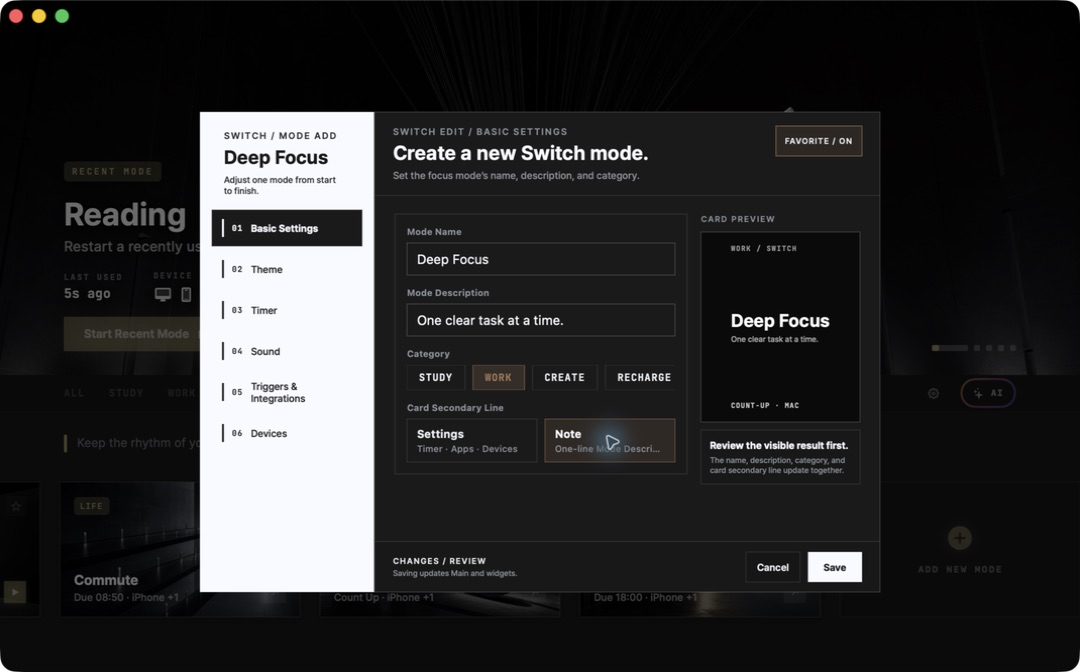Cancel the new Switch mode dialog

(x=773, y=567)
